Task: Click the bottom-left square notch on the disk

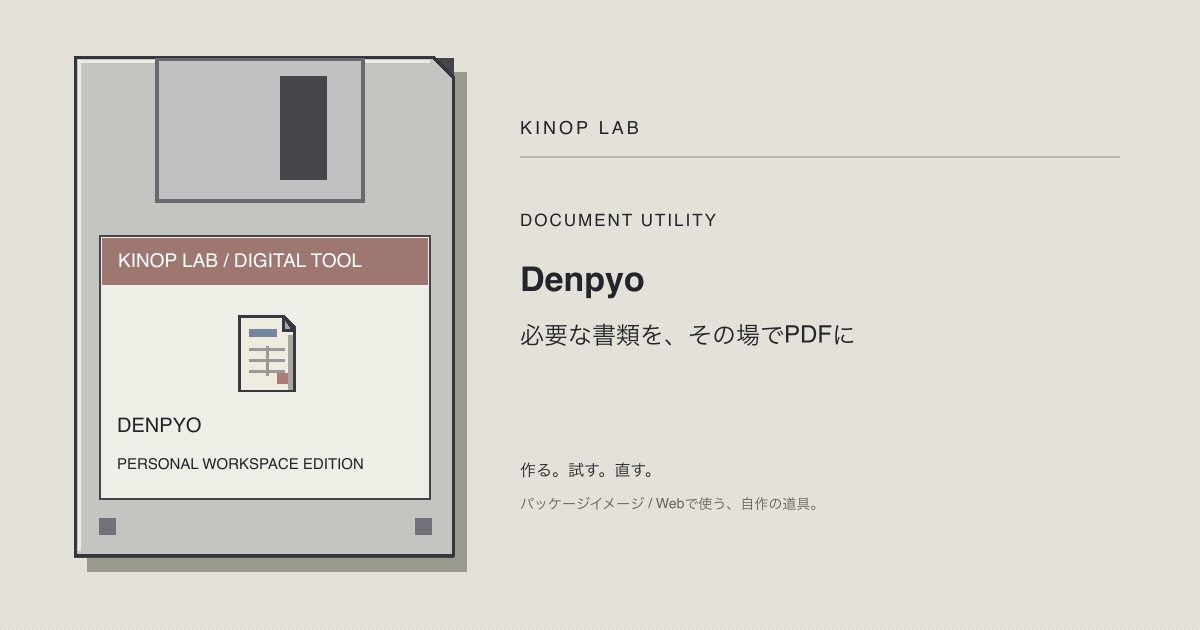Action: (107, 526)
